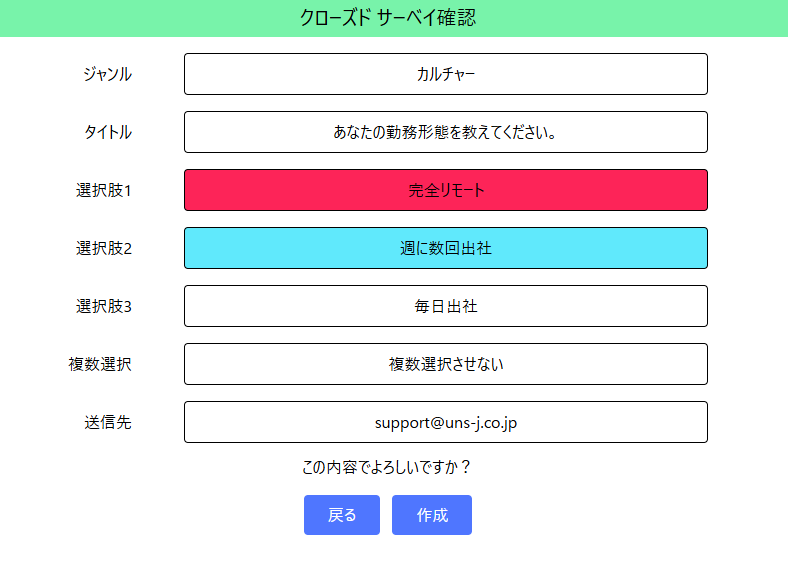The image size is (788, 575).
Task: Click the カルチャー genre field
Action: pyautogui.click(x=446, y=74)
